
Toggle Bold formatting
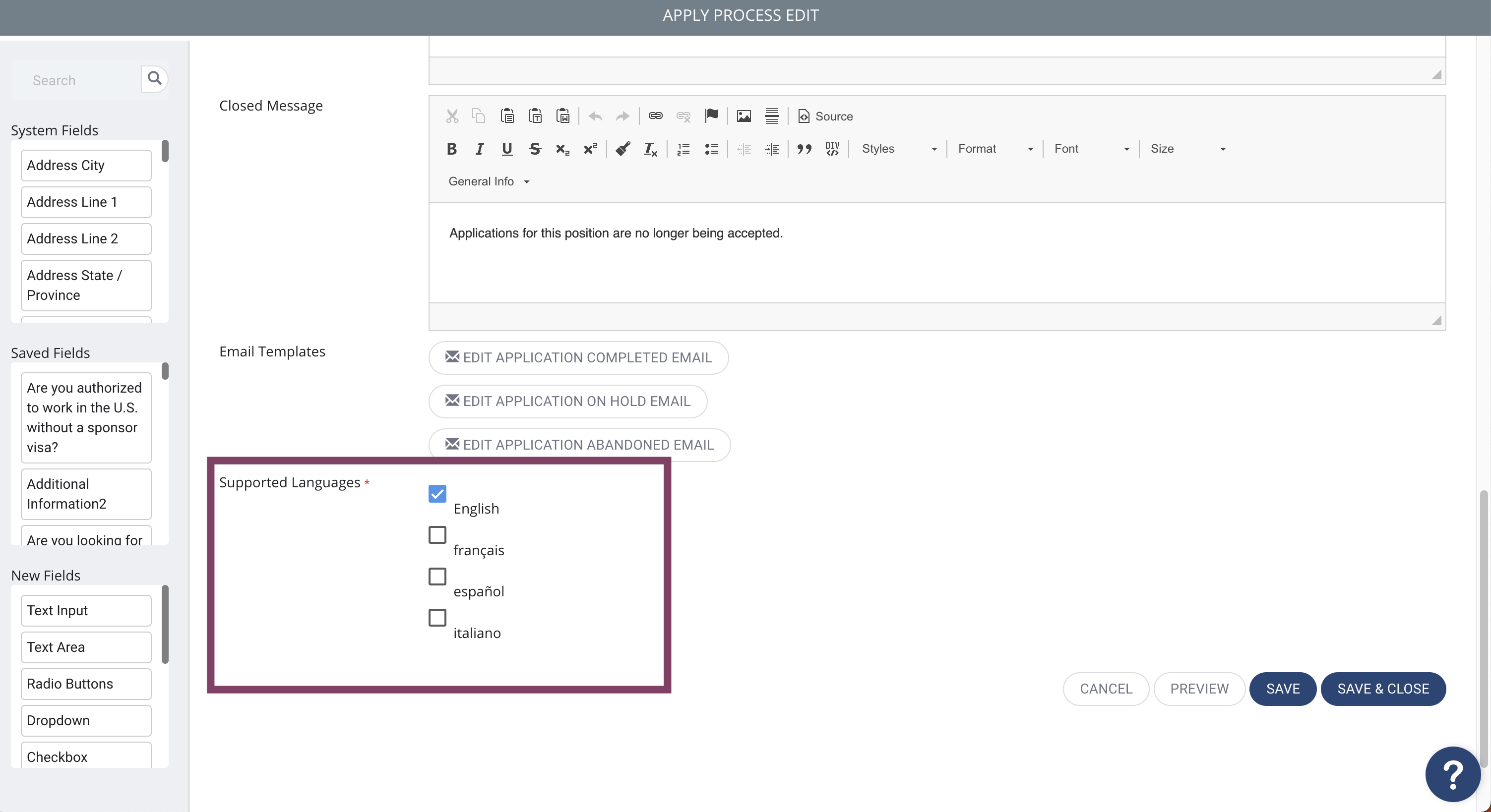[452, 149]
